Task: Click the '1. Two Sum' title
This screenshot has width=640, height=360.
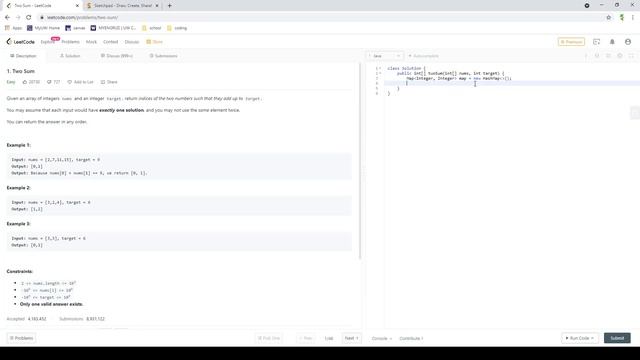Action: click(x=20, y=71)
